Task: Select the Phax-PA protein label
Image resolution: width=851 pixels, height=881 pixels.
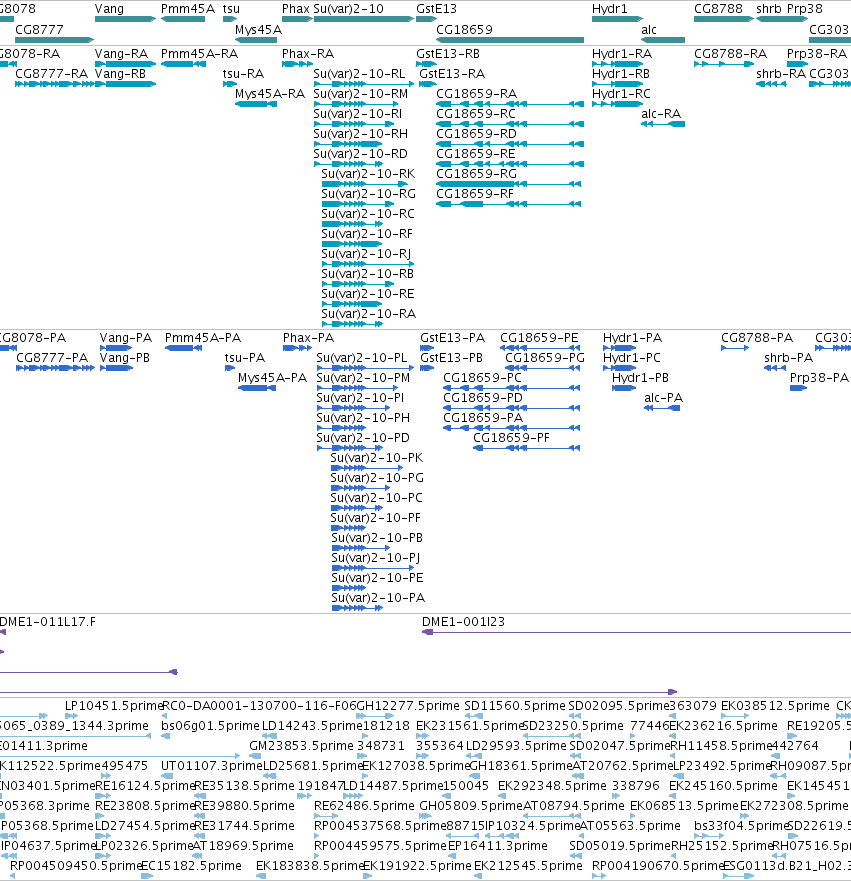Action: coord(308,338)
